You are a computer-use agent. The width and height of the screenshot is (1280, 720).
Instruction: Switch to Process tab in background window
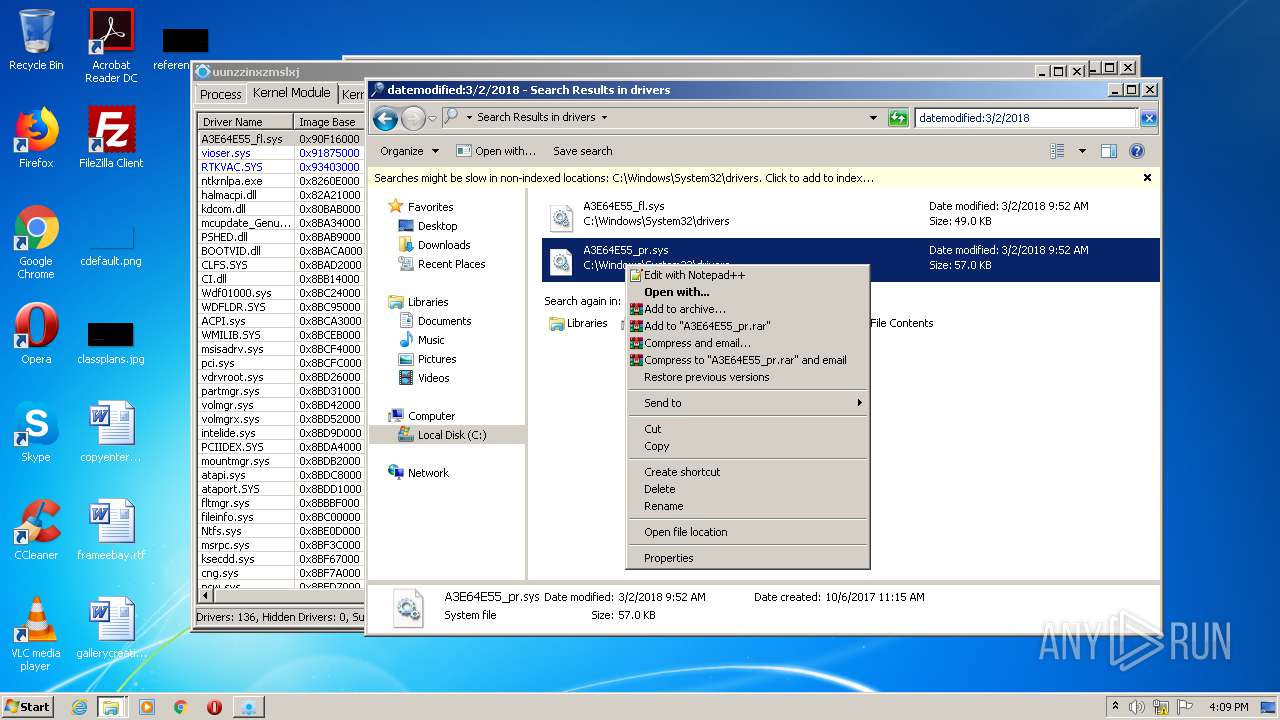pos(220,94)
